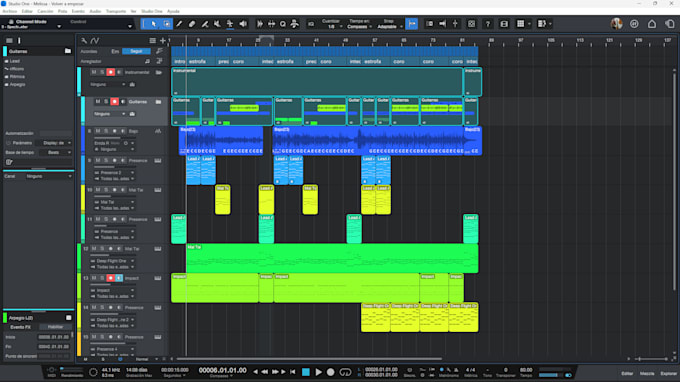This screenshot has height=382, width=680.
Task: Mute the Impact track
Action: (94, 278)
